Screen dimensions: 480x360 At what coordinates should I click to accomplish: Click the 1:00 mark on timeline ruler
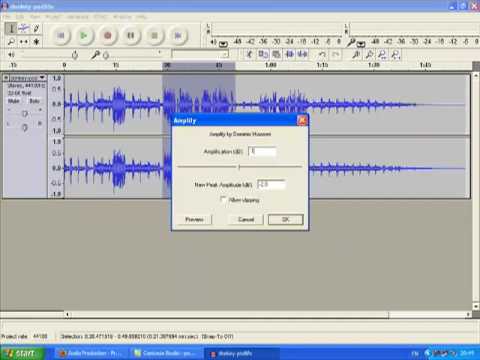(x=271, y=65)
